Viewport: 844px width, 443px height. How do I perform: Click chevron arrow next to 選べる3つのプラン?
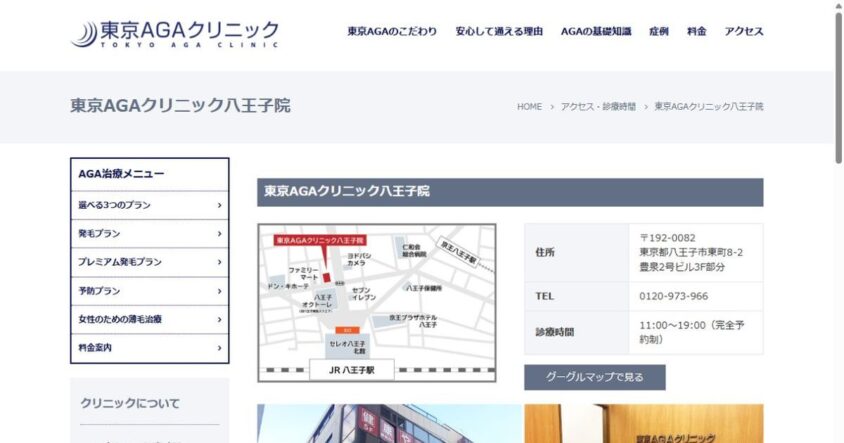click(x=219, y=205)
